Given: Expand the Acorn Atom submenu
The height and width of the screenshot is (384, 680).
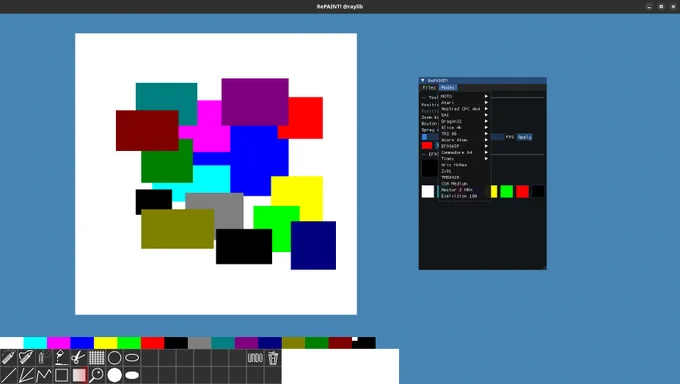Looking at the screenshot, I should tap(464, 140).
